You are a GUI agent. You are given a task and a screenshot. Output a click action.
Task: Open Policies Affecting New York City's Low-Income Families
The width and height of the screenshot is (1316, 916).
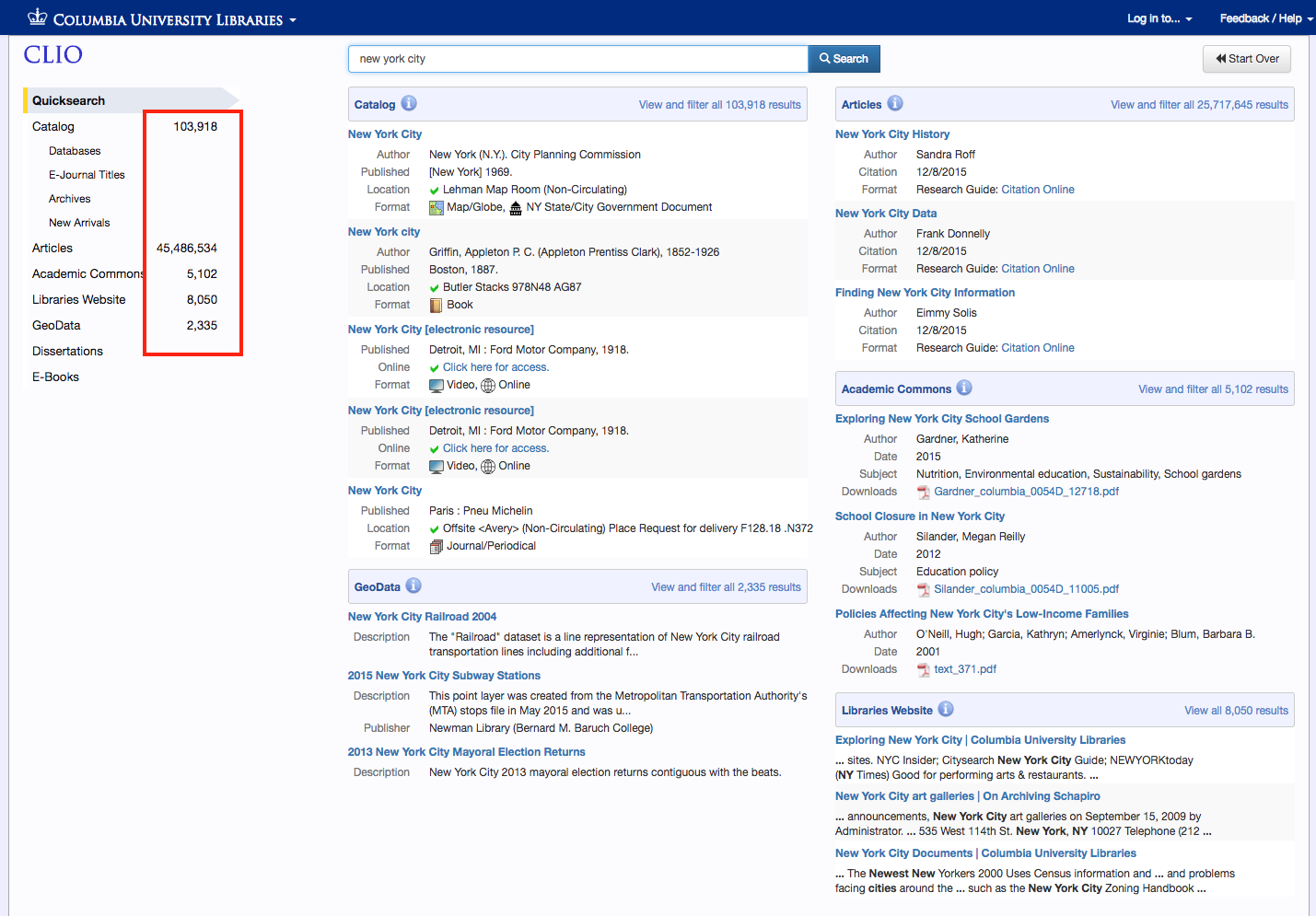click(x=982, y=614)
